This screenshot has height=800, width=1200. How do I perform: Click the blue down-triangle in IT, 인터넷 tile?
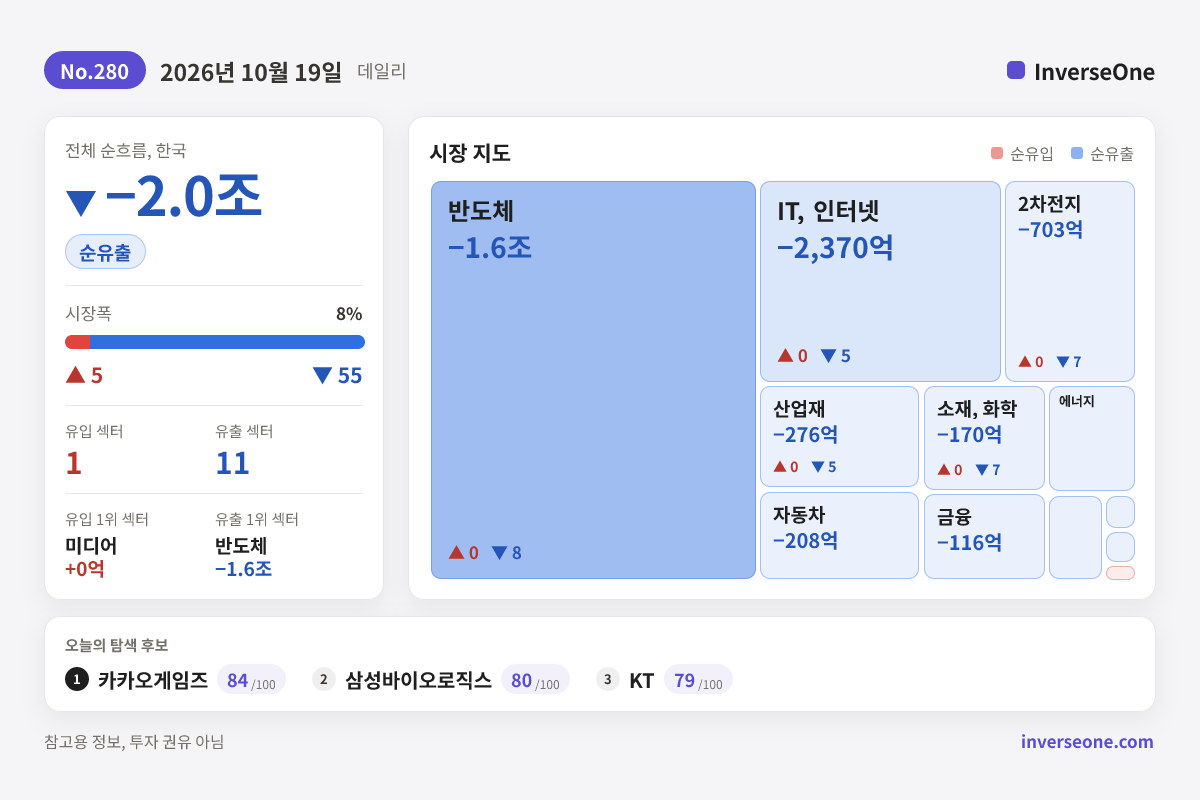[x=828, y=356]
